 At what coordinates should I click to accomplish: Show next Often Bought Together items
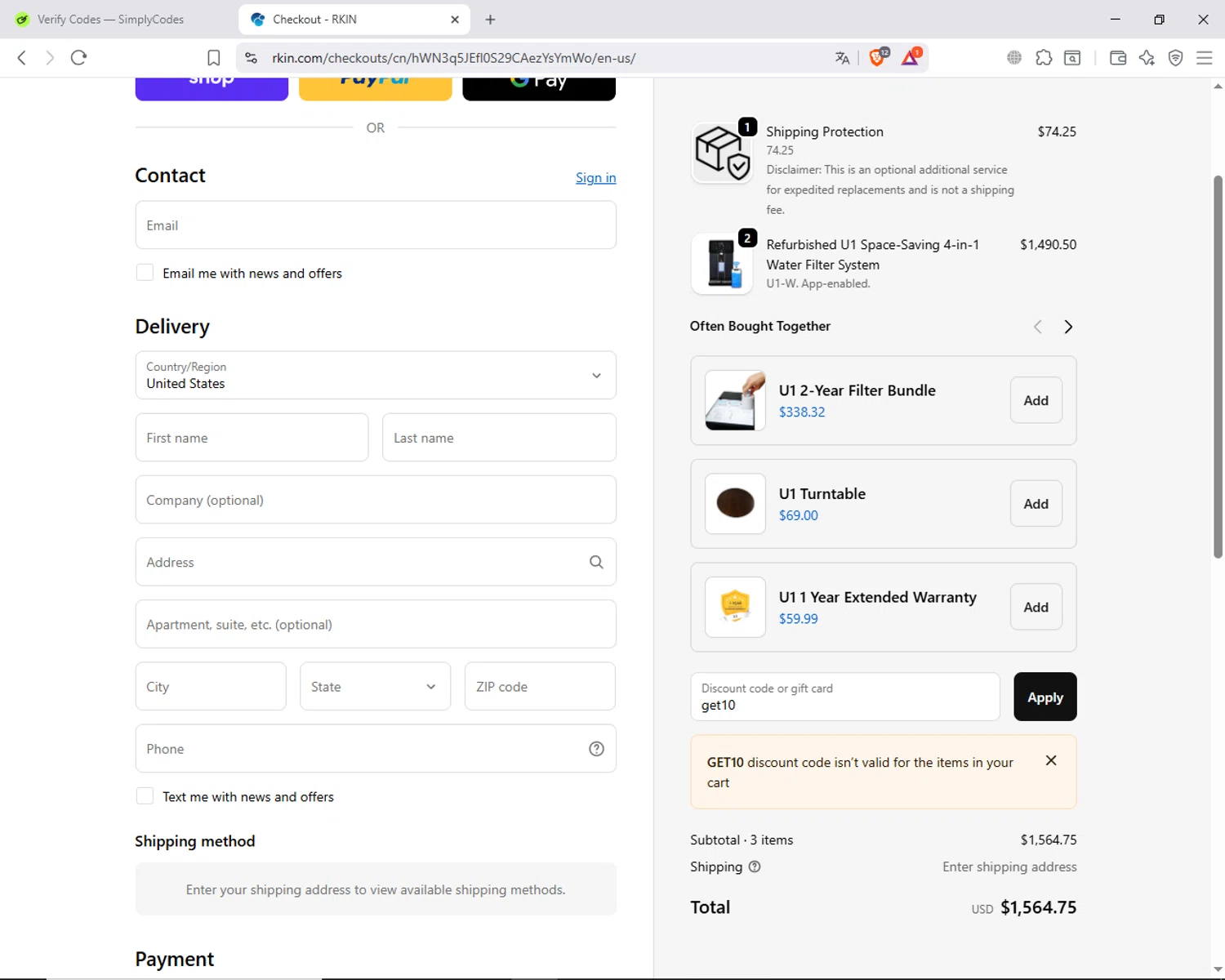[x=1068, y=327]
